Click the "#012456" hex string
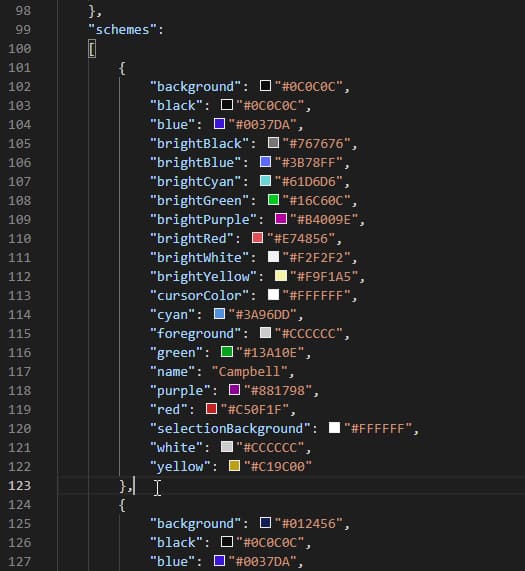 tap(309, 524)
